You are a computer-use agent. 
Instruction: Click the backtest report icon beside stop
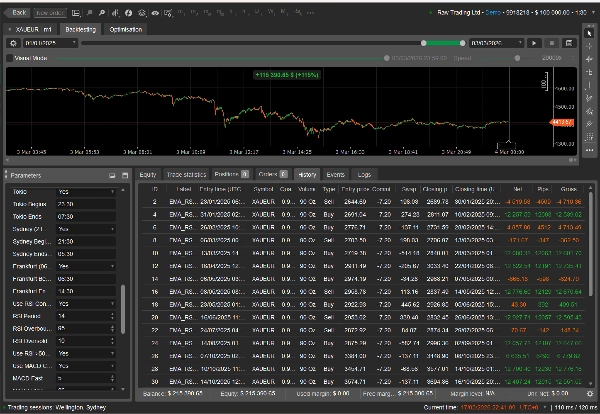click(x=568, y=44)
